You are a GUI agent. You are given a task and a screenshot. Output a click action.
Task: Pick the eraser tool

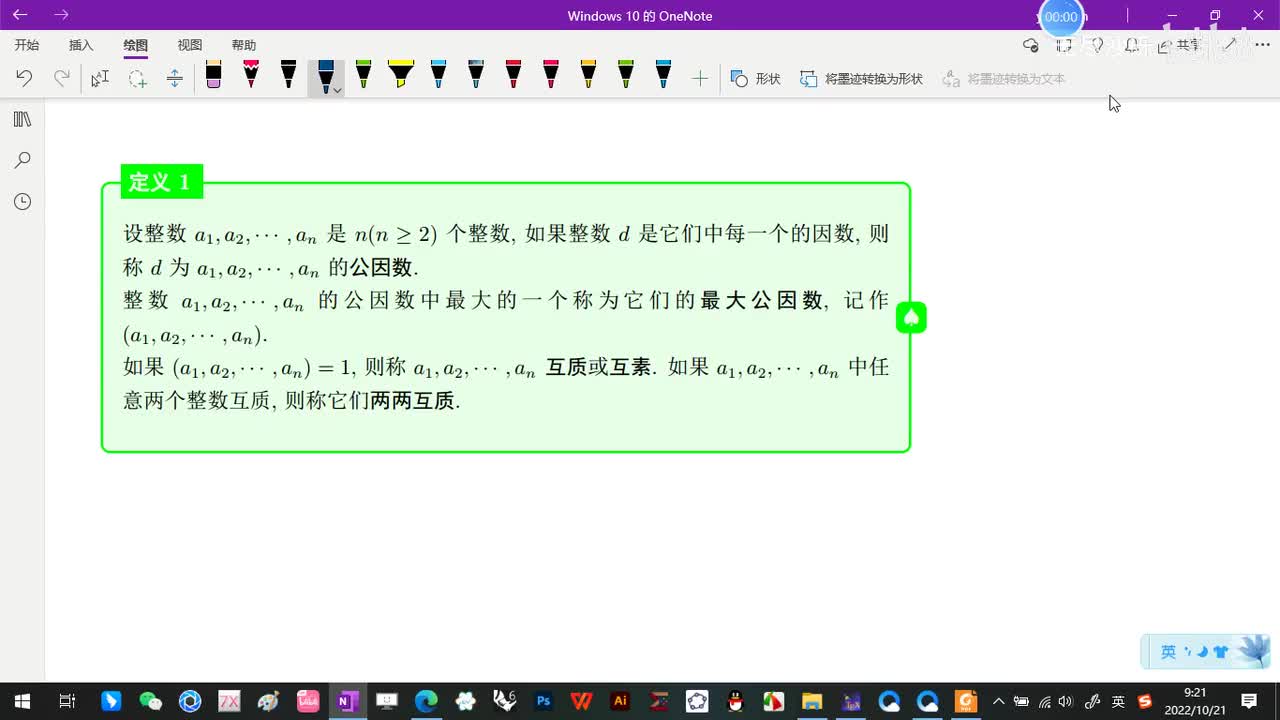point(213,75)
